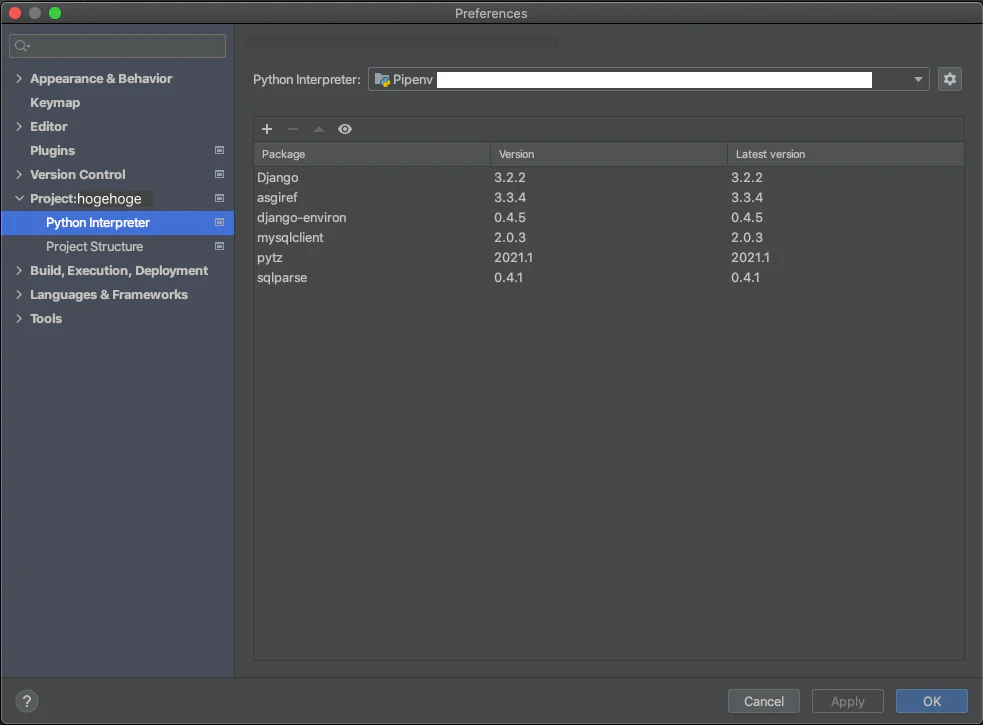The height and width of the screenshot is (725, 983).
Task: Open the Python Interpreter dropdown
Action: 918,80
